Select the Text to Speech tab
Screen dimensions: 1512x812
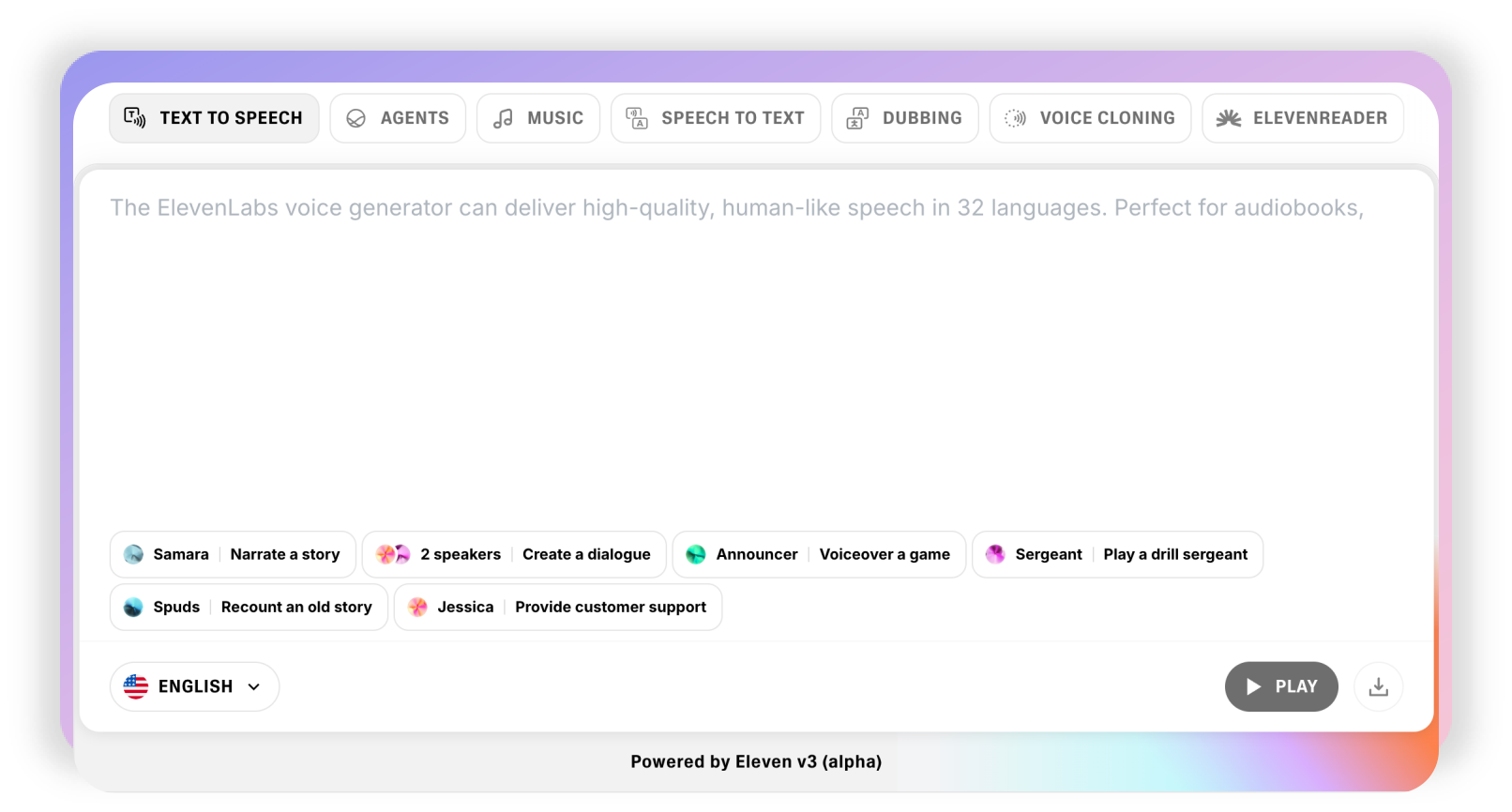tap(214, 118)
